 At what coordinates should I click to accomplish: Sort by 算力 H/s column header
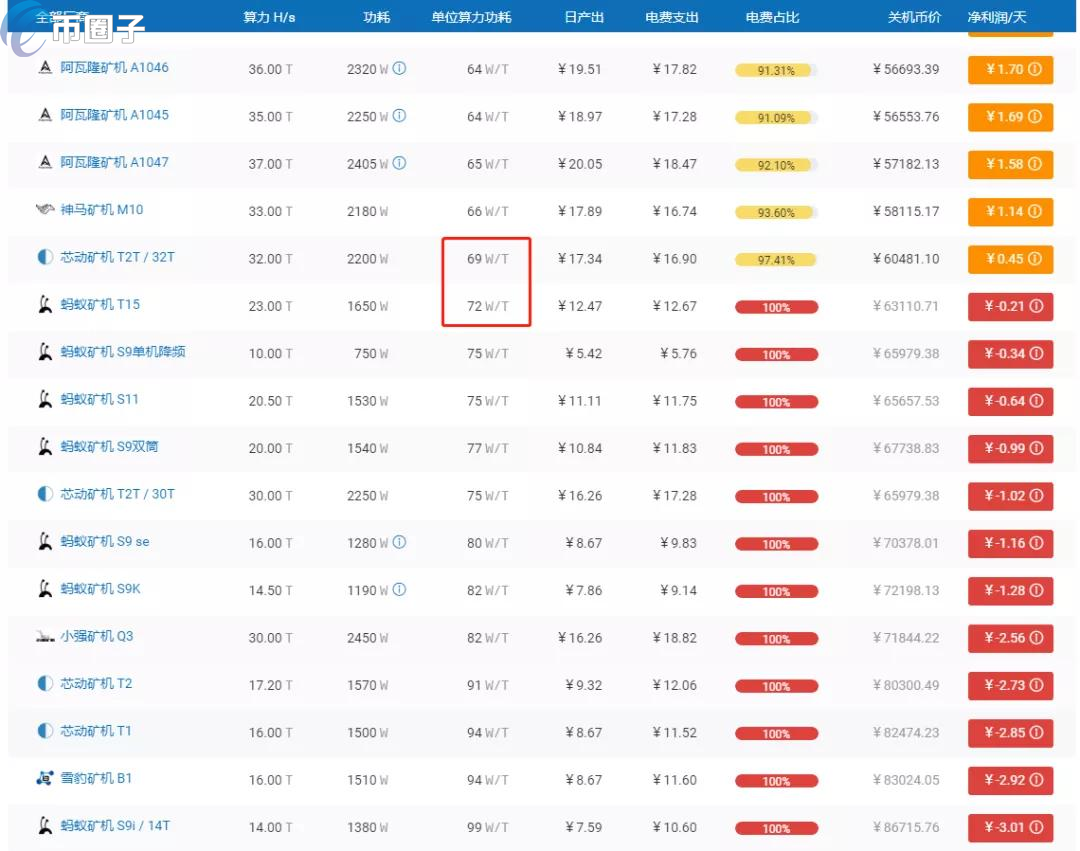[269, 17]
